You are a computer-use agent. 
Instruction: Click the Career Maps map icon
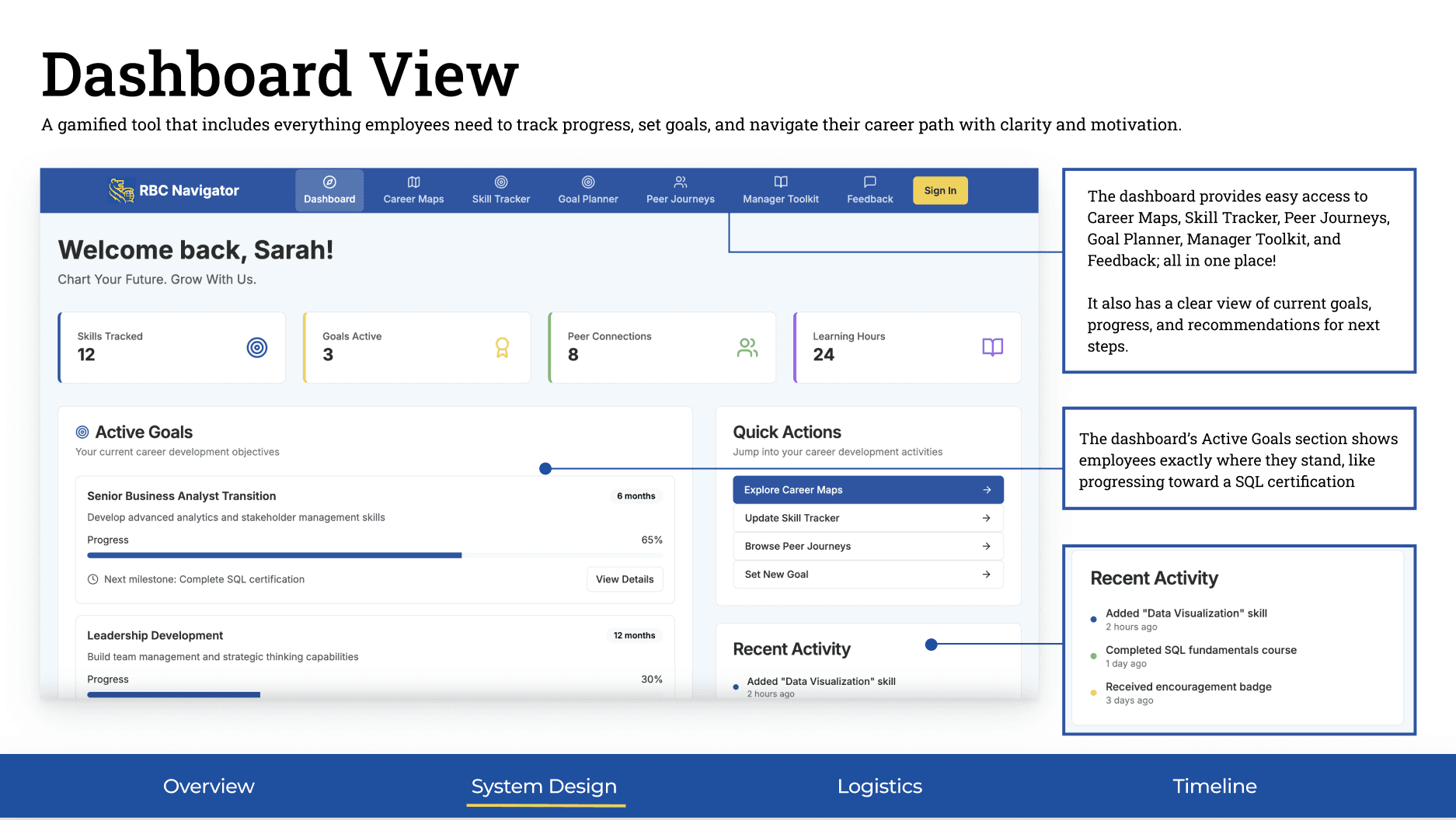tap(413, 182)
